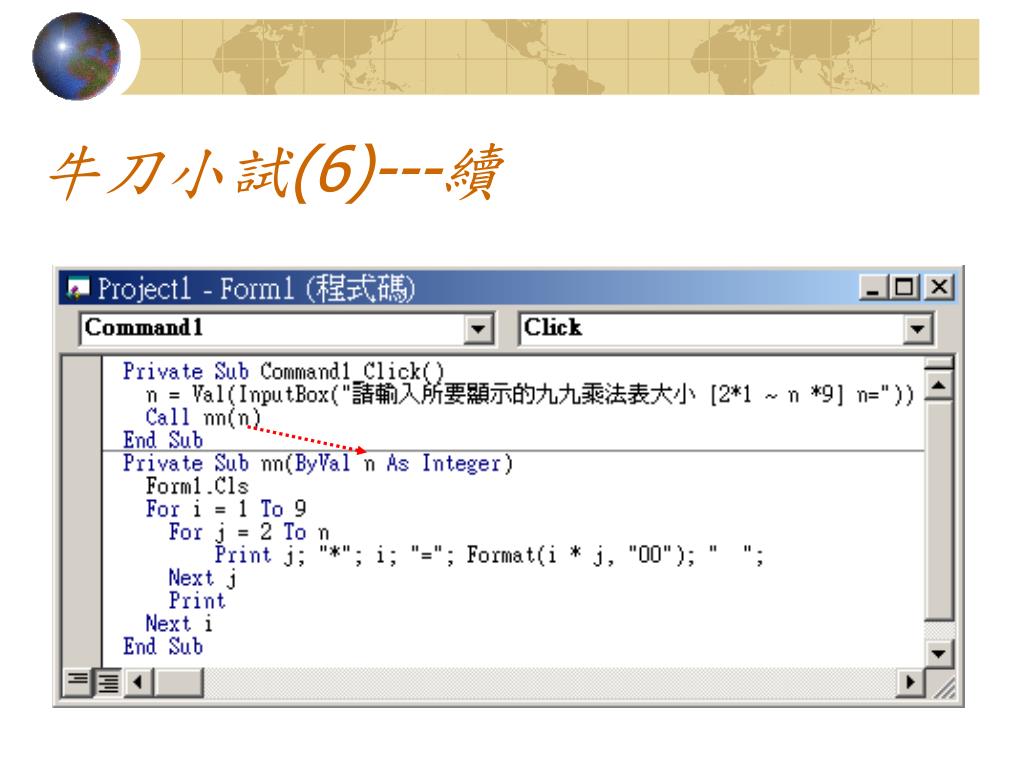Click the window title 'Project1 - Form1 (程式碼)'
This screenshot has width=1024, height=768.
pyautogui.click(x=256, y=288)
